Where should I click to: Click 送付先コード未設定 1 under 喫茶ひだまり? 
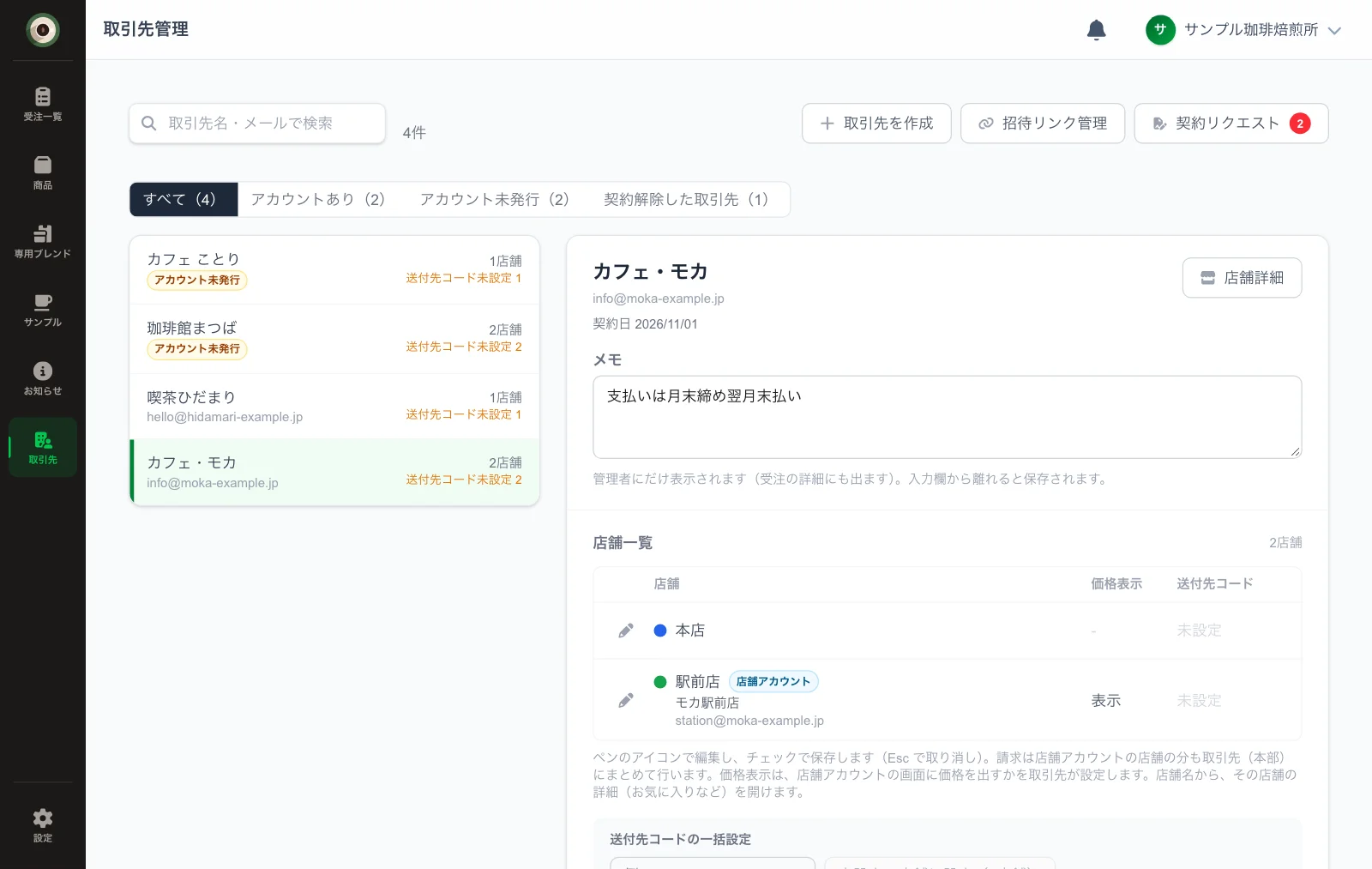point(464,414)
